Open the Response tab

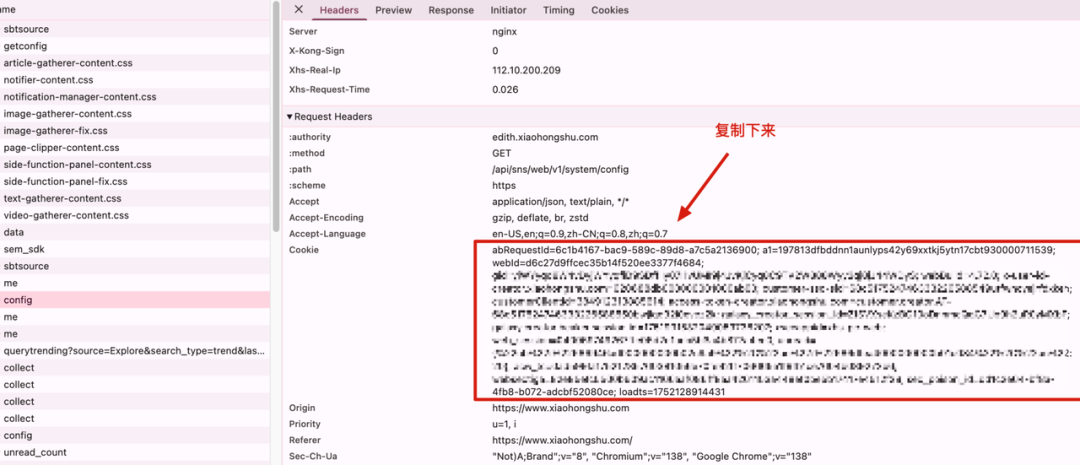click(x=451, y=10)
